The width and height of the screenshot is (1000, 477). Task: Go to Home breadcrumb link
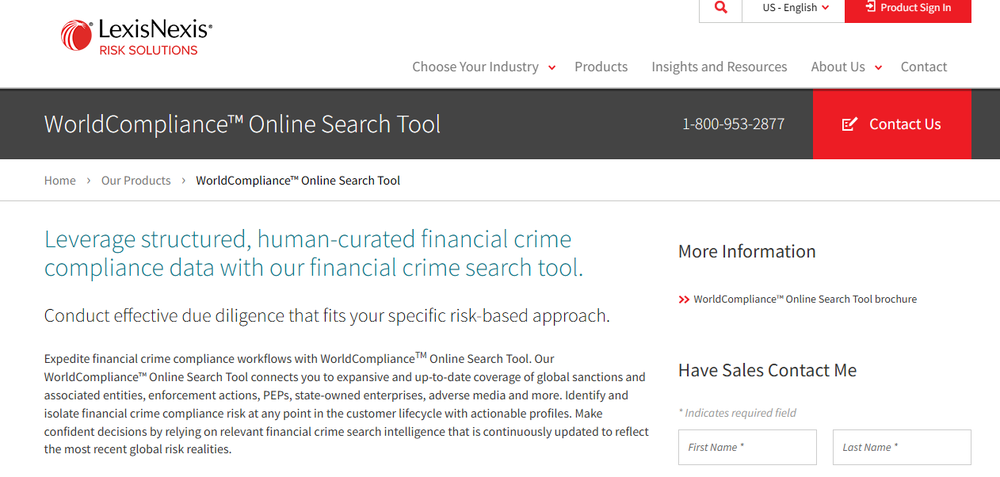coord(60,180)
